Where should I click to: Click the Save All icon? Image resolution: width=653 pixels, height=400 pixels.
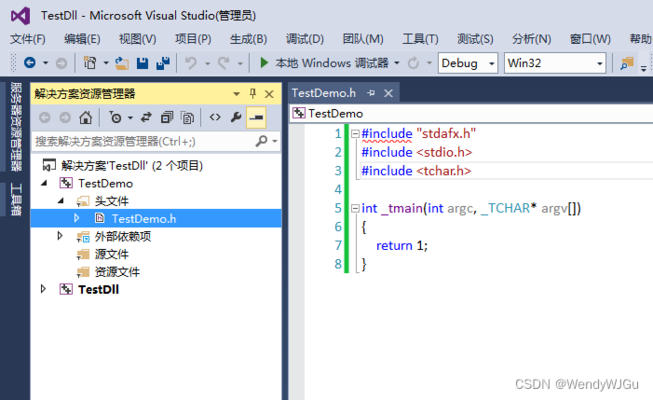point(160,63)
